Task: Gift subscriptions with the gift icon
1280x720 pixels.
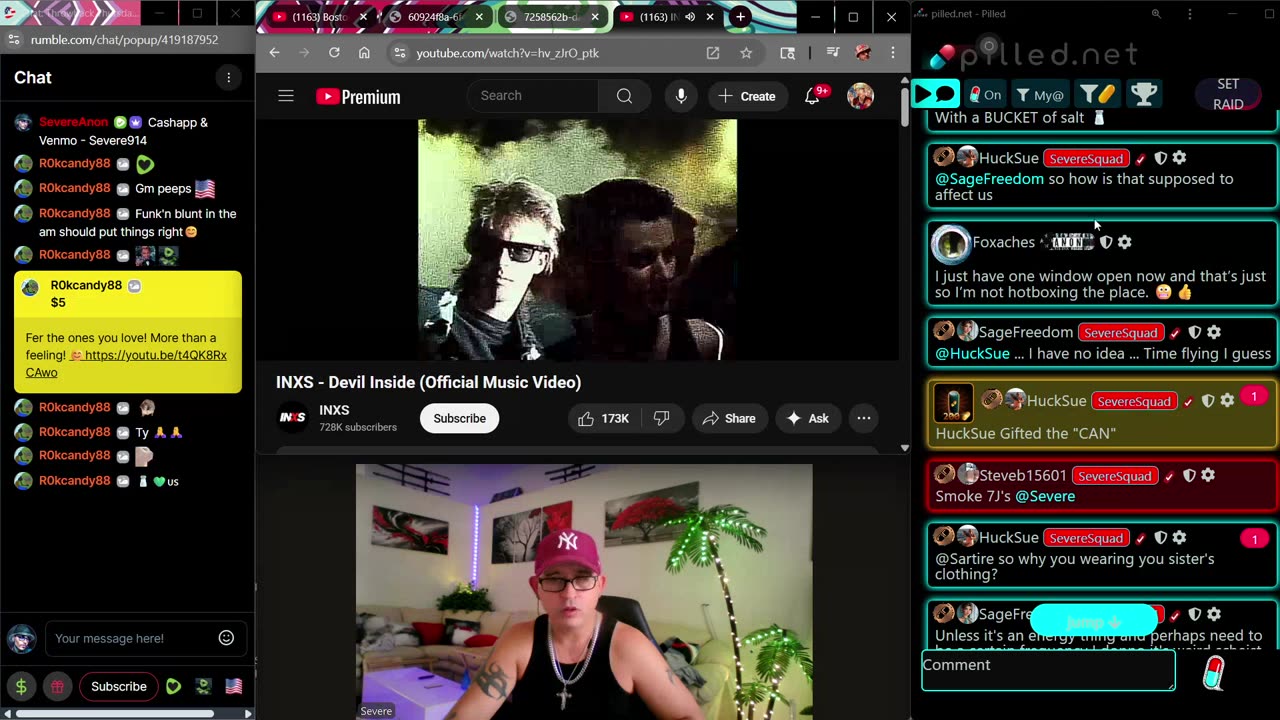Action: click(x=58, y=686)
